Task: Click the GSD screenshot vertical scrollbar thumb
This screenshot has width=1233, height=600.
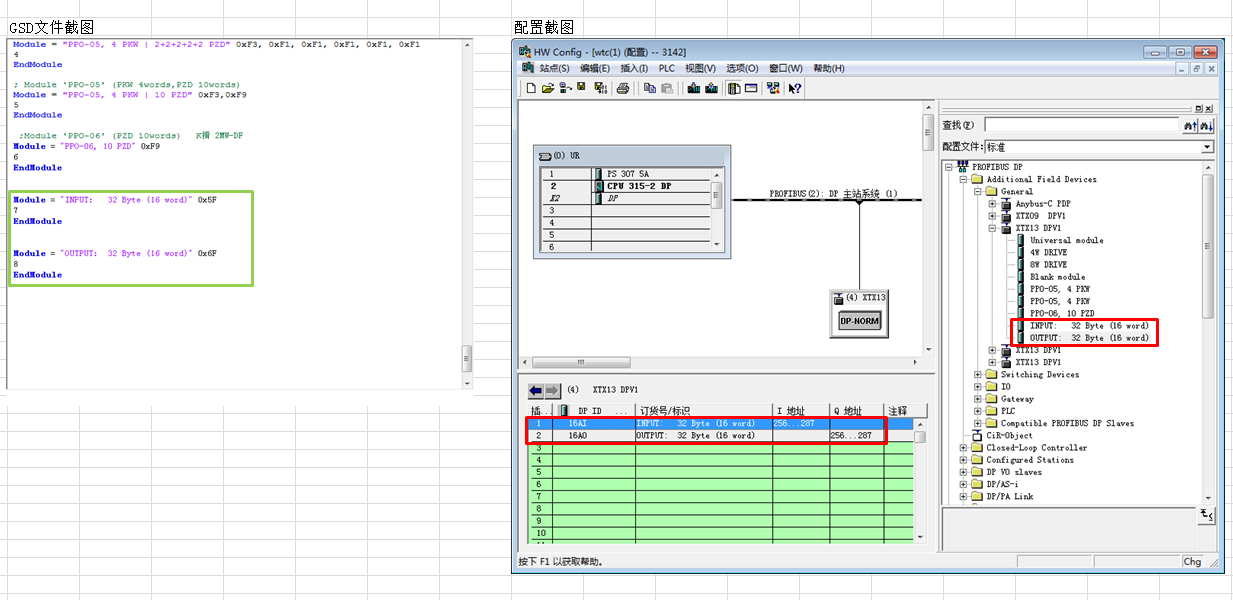Action: click(466, 357)
